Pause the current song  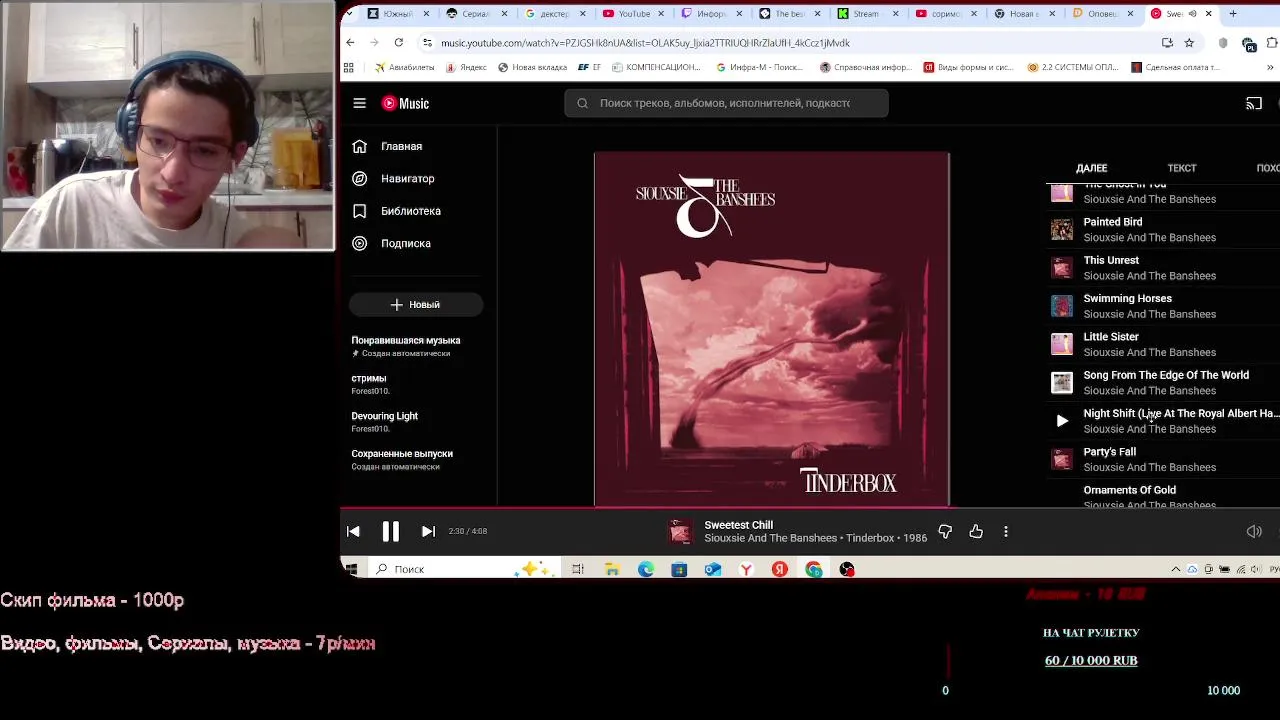click(391, 532)
